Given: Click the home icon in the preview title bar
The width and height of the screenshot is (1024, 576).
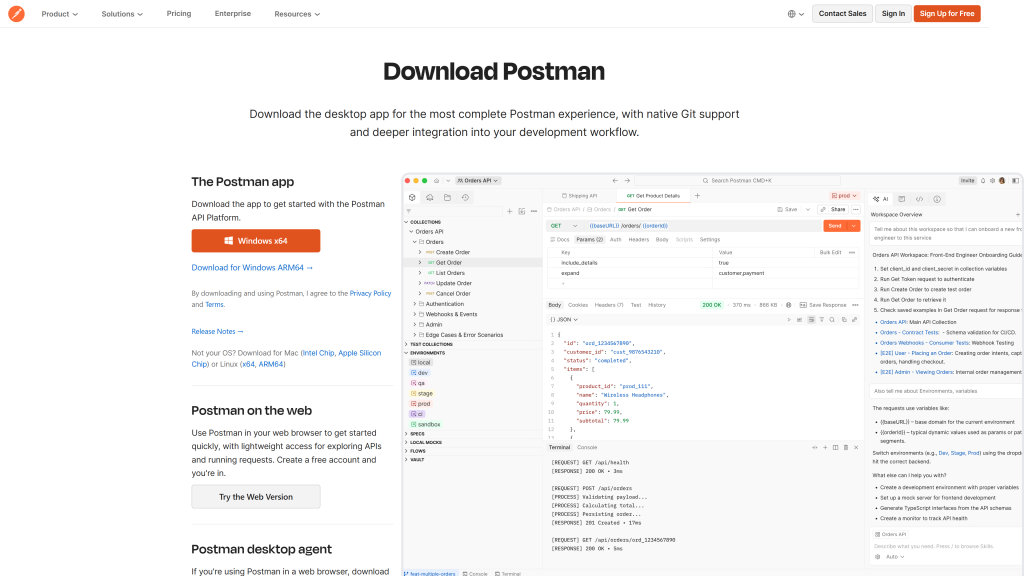Looking at the screenshot, I should click(436, 180).
